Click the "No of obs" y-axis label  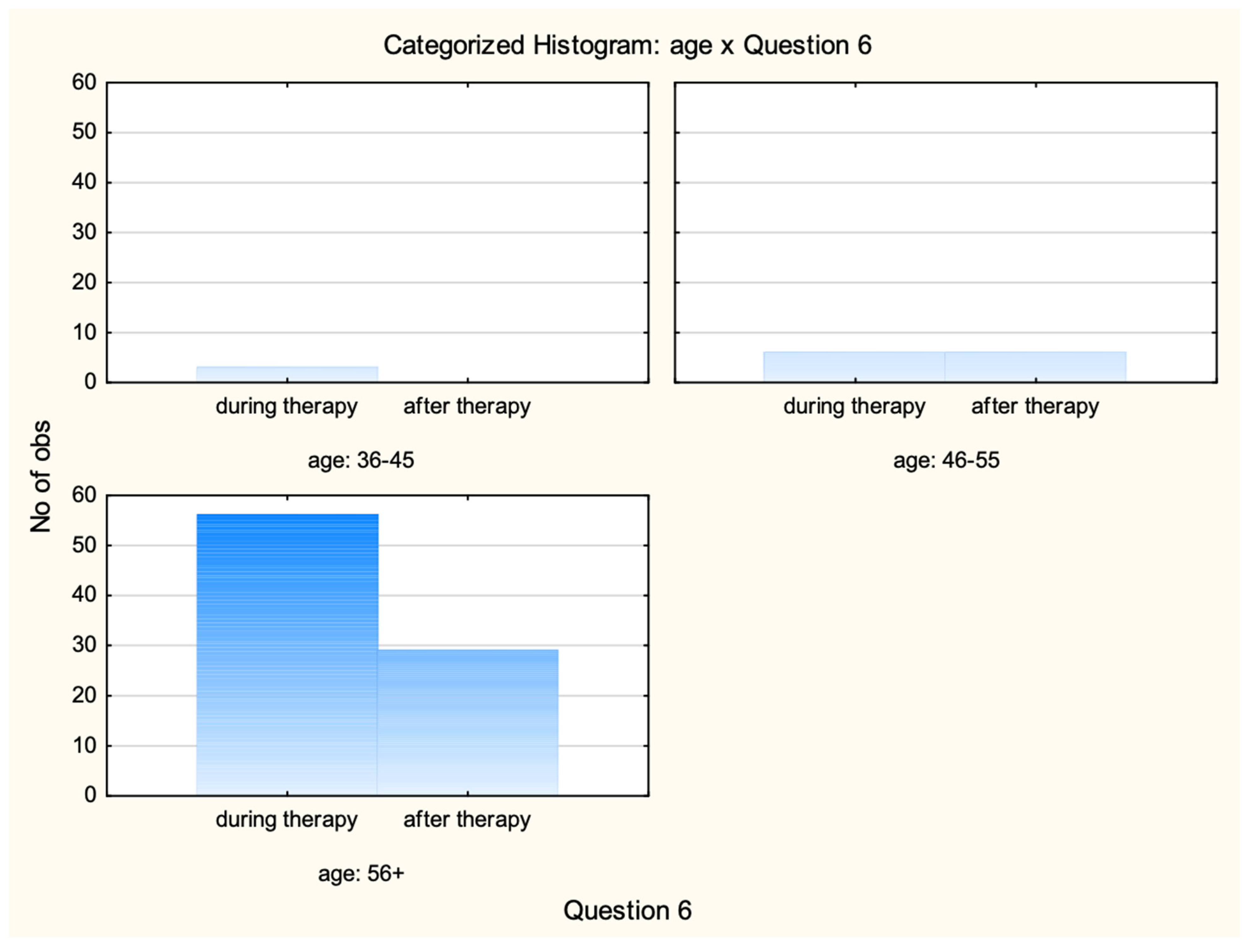[41, 477]
